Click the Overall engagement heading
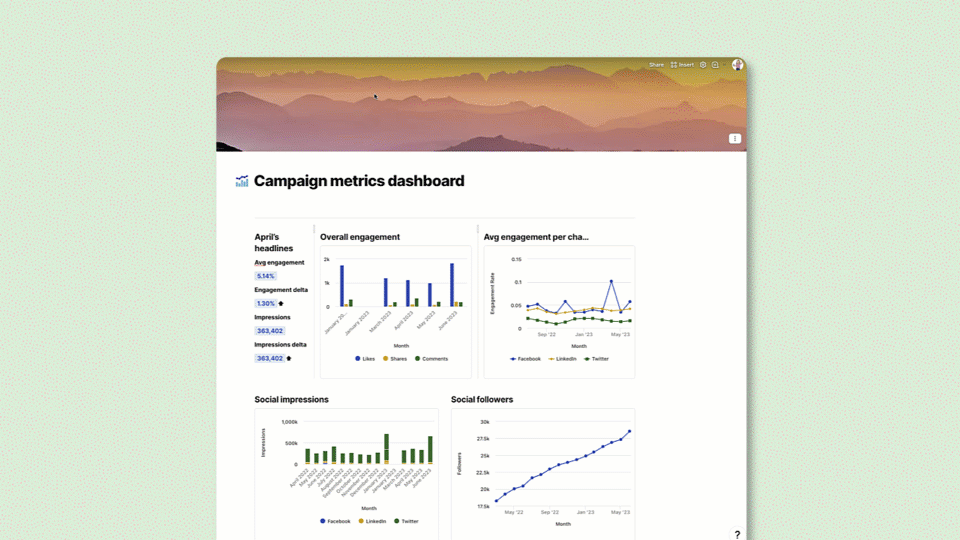Screen dimensions: 960x540 [359, 237]
